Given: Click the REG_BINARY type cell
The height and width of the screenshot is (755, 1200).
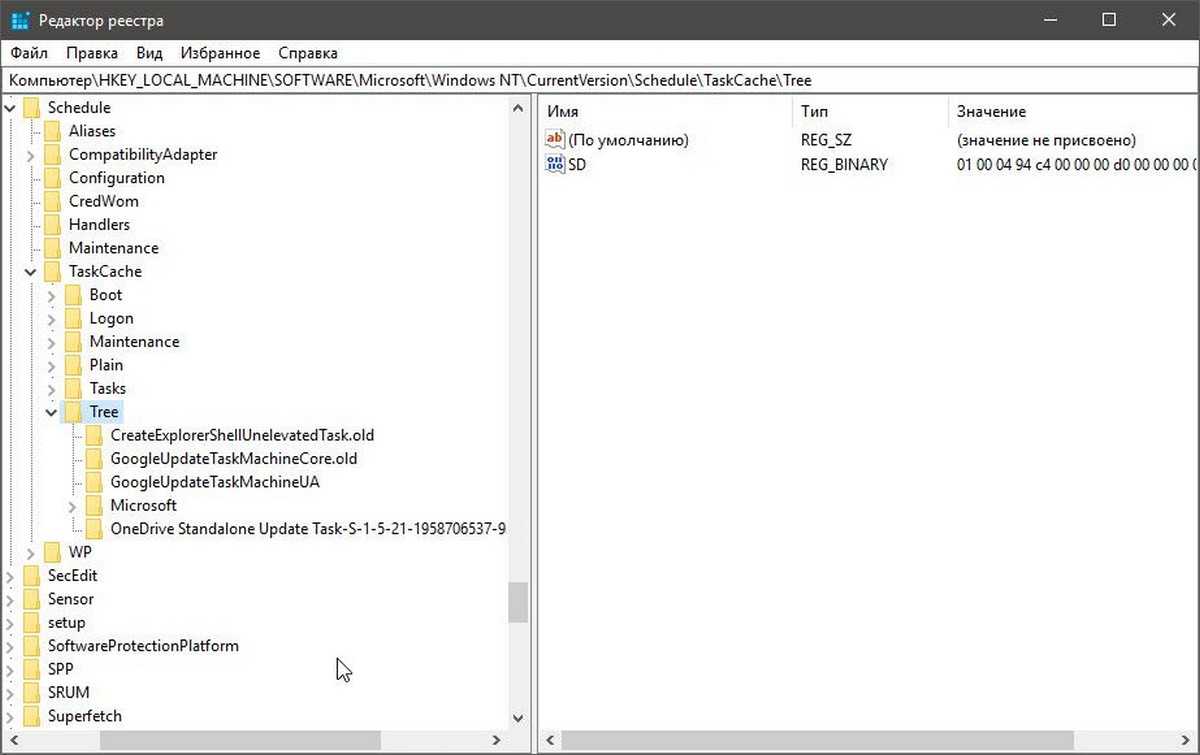Looking at the screenshot, I should coord(844,164).
